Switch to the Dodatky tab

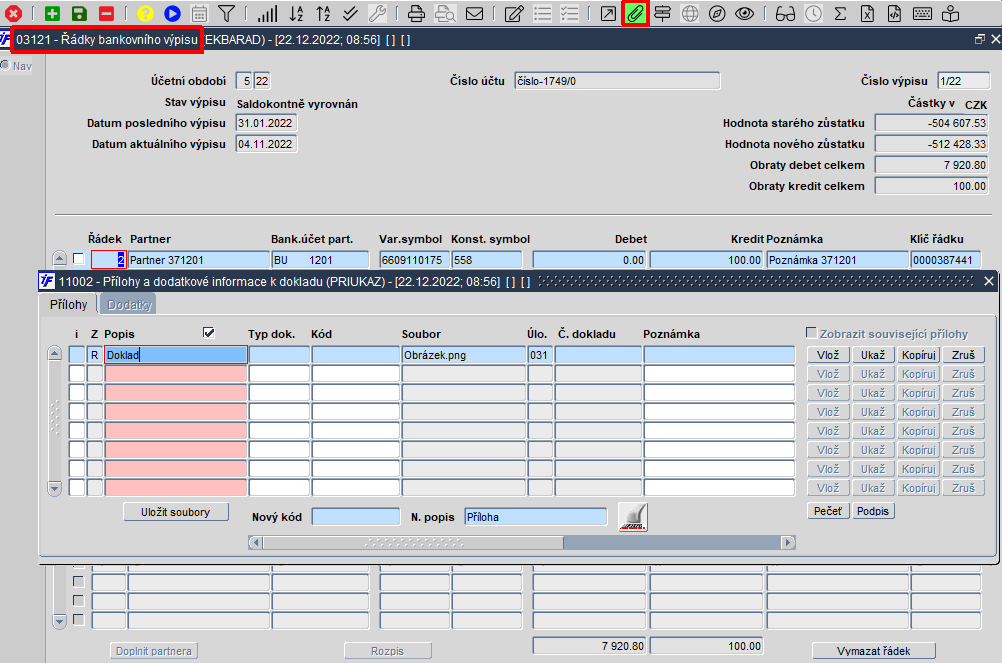[x=129, y=305]
